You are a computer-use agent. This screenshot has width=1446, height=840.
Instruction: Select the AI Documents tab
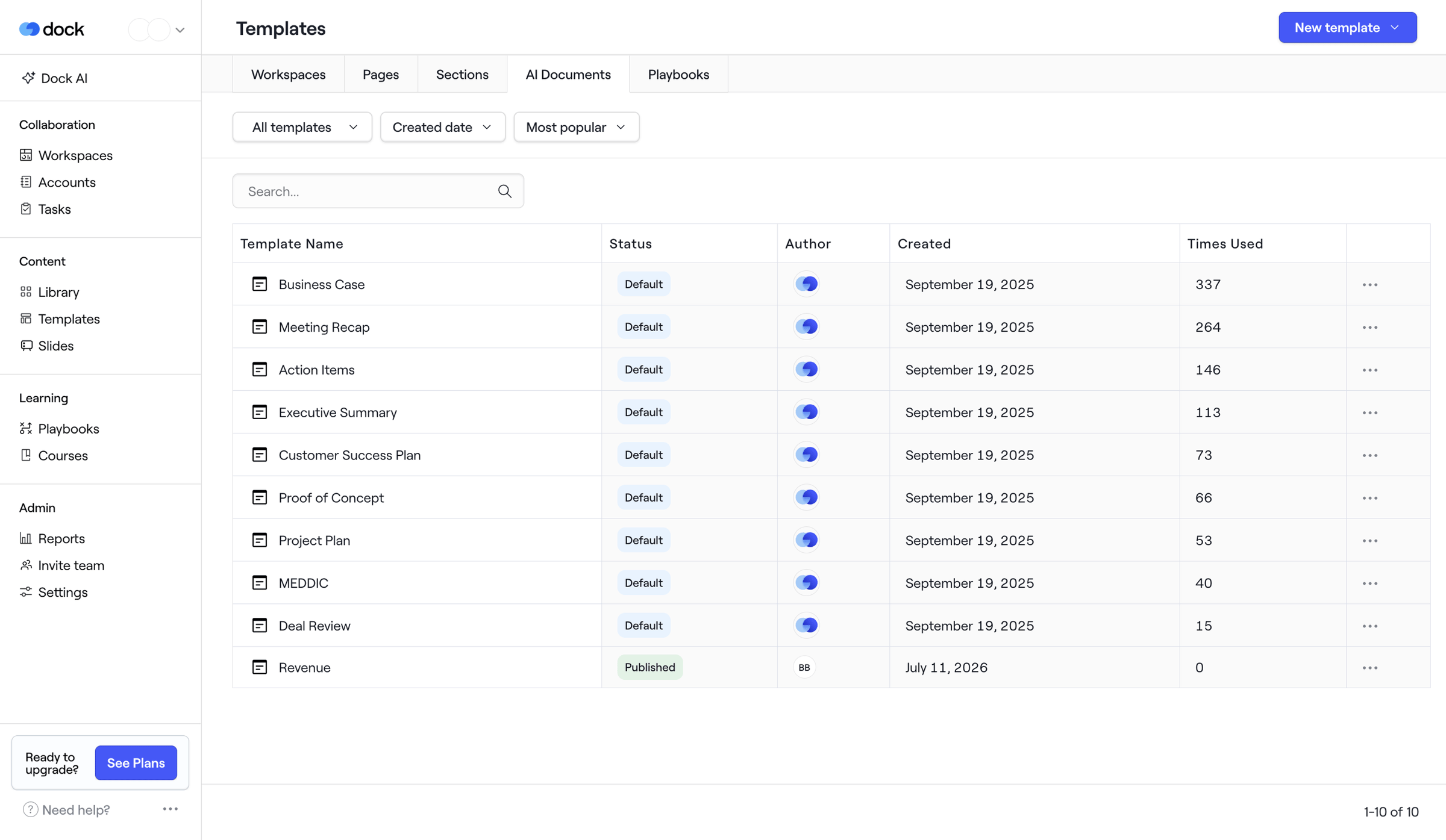(568, 74)
